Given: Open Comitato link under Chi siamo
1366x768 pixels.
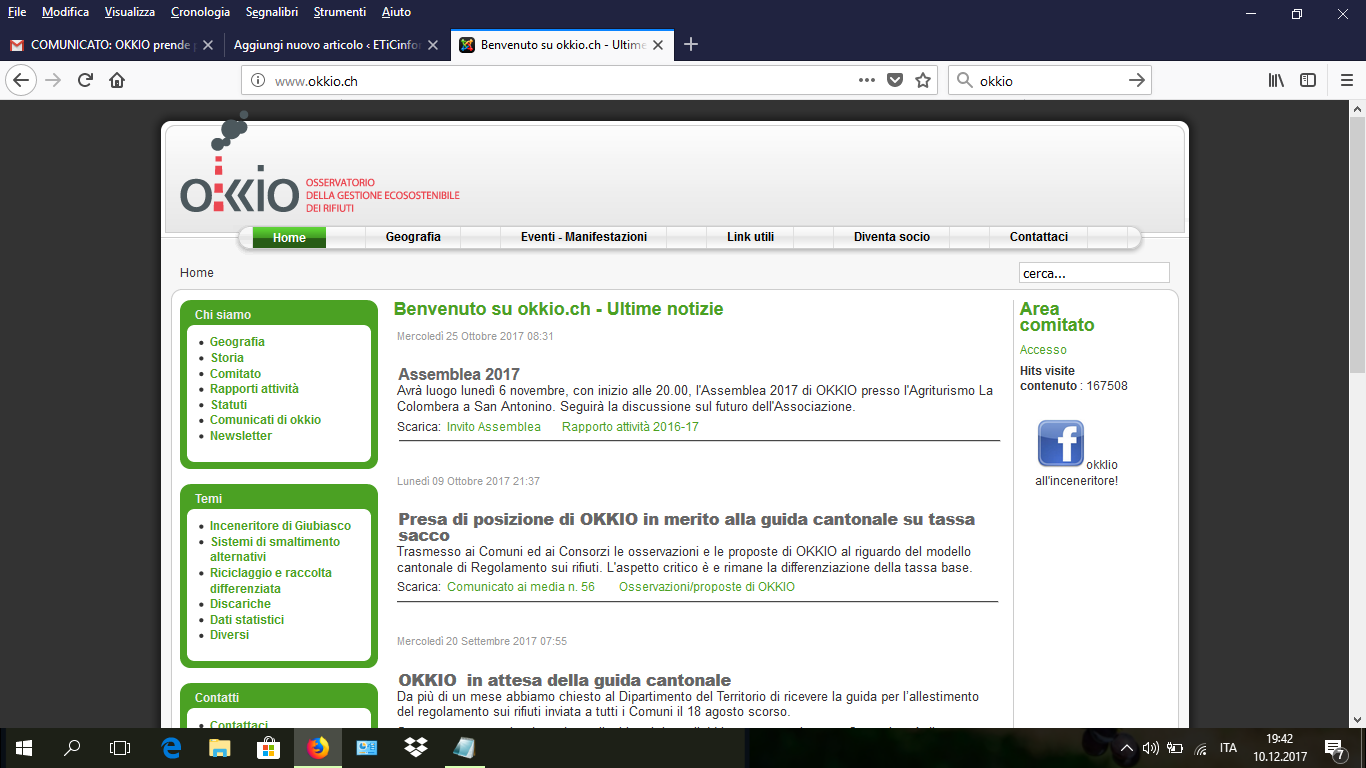Looking at the screenshot, I should point(235,374).
